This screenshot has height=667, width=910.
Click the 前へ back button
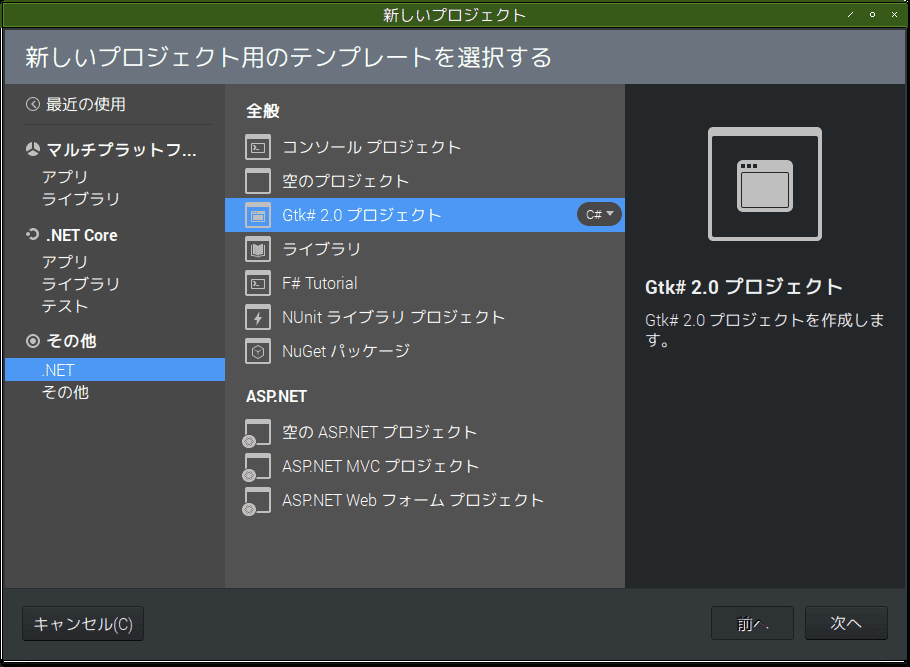[752, 623]
